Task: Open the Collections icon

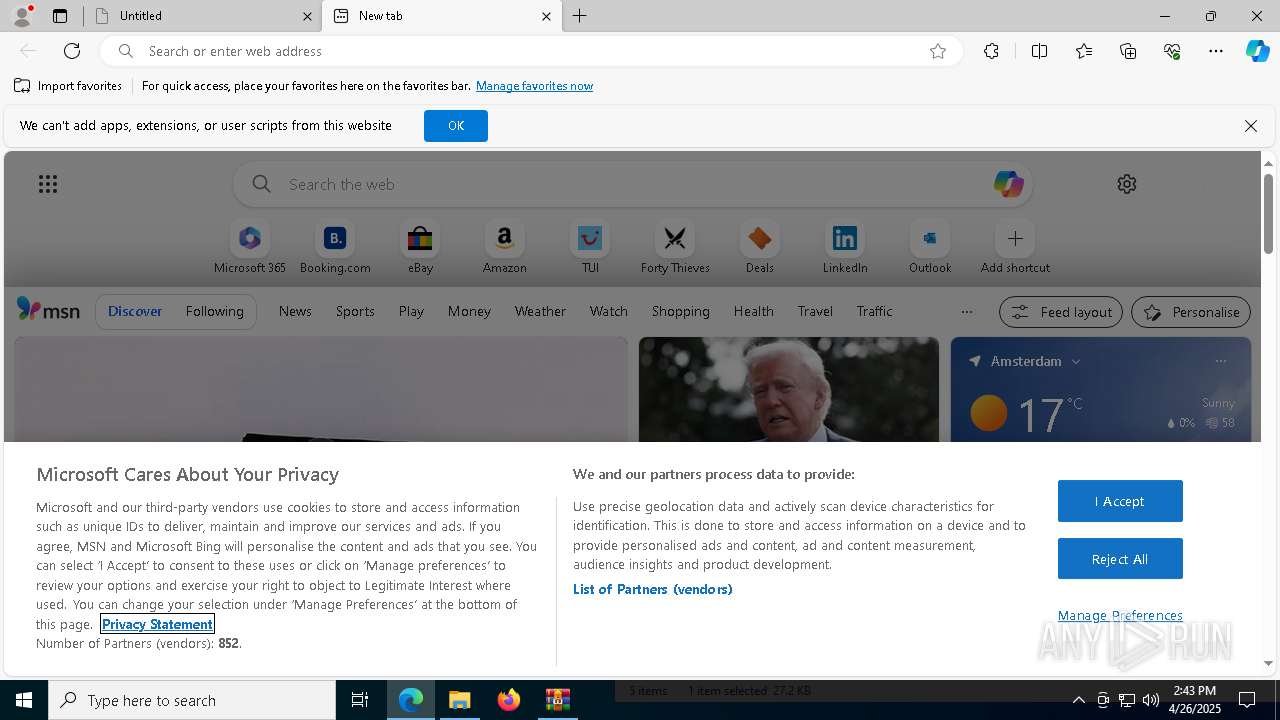Action: click(1128, 51)
